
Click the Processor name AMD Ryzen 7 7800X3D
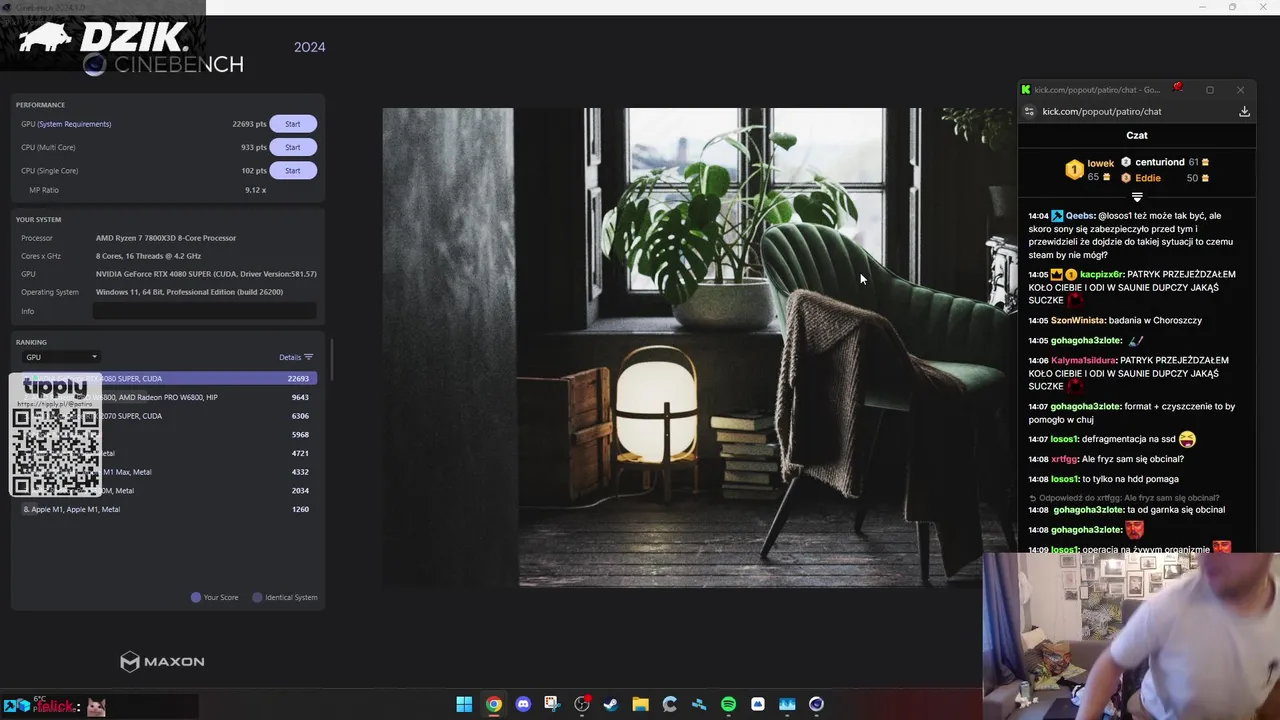(x=166, y=238)
